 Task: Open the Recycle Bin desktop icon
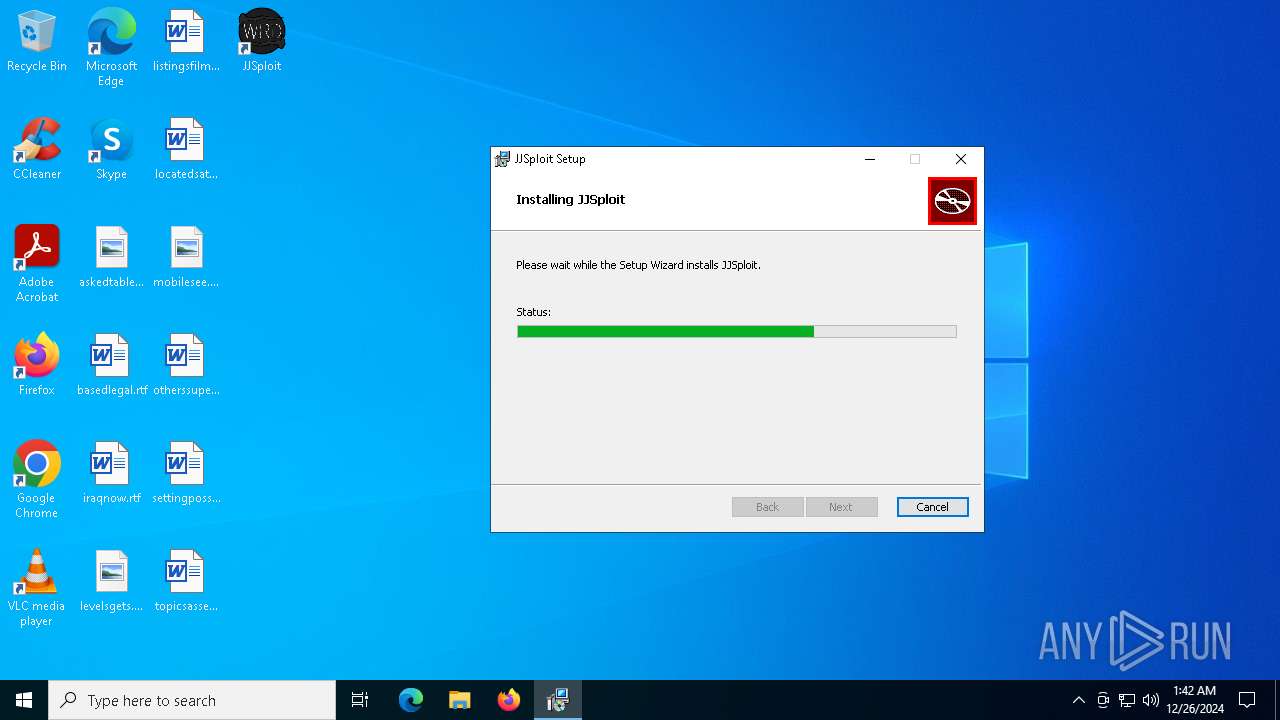(x=37, y=42)
